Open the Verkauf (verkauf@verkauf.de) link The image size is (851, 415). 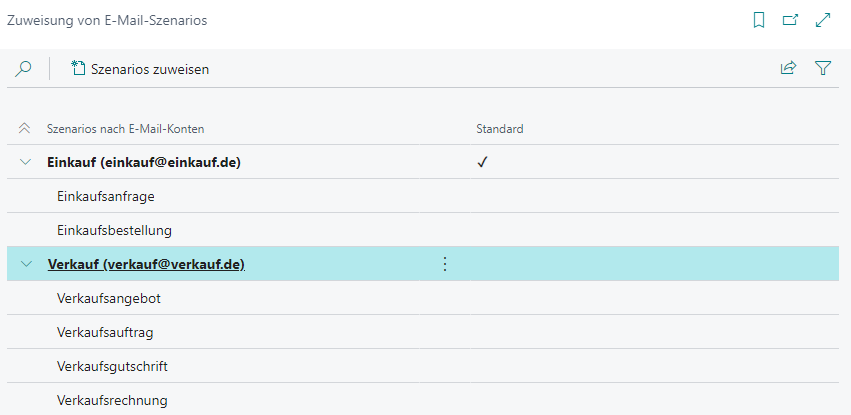[147, 264]
